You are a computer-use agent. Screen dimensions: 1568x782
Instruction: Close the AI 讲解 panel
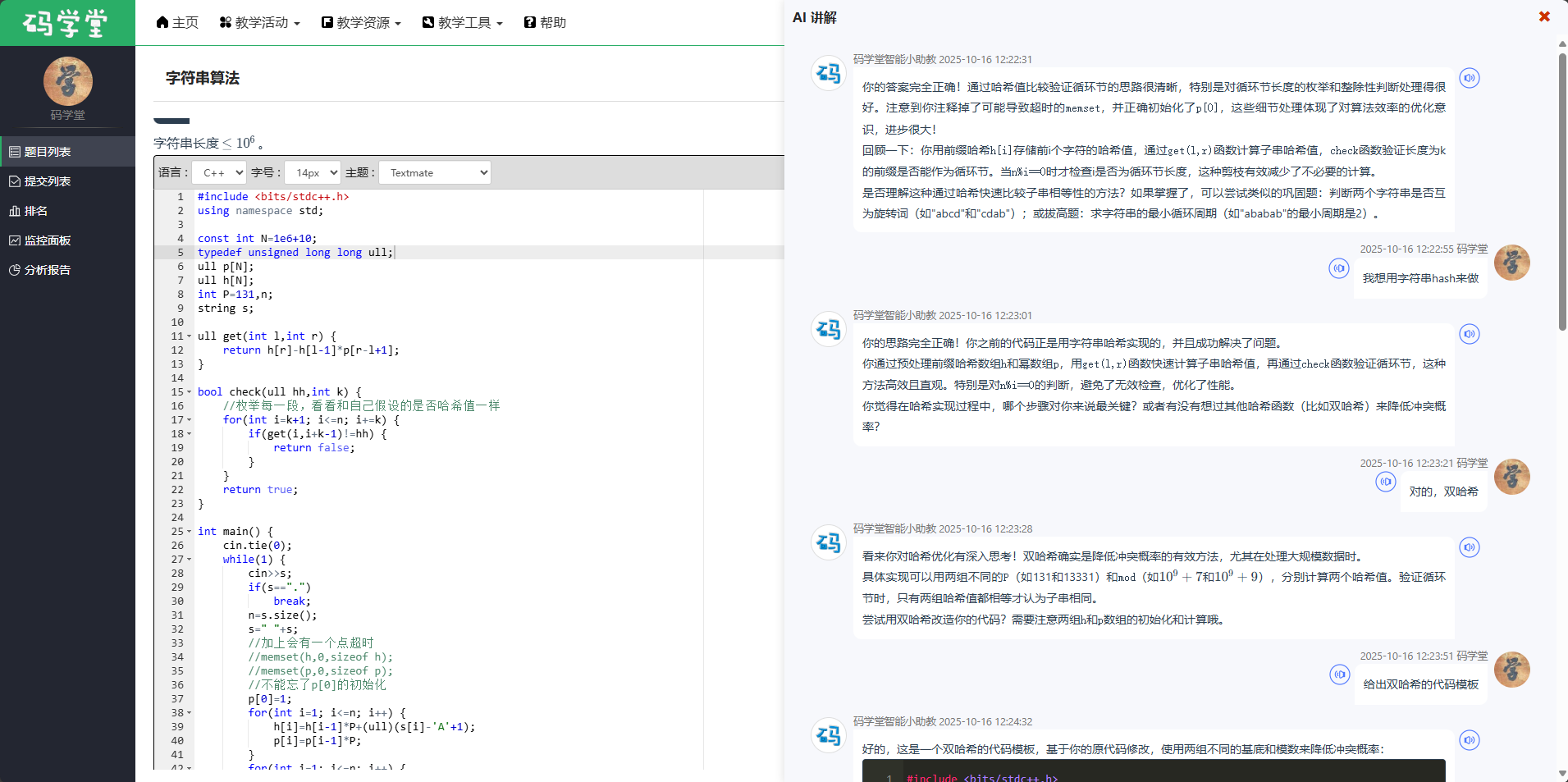1543,16
